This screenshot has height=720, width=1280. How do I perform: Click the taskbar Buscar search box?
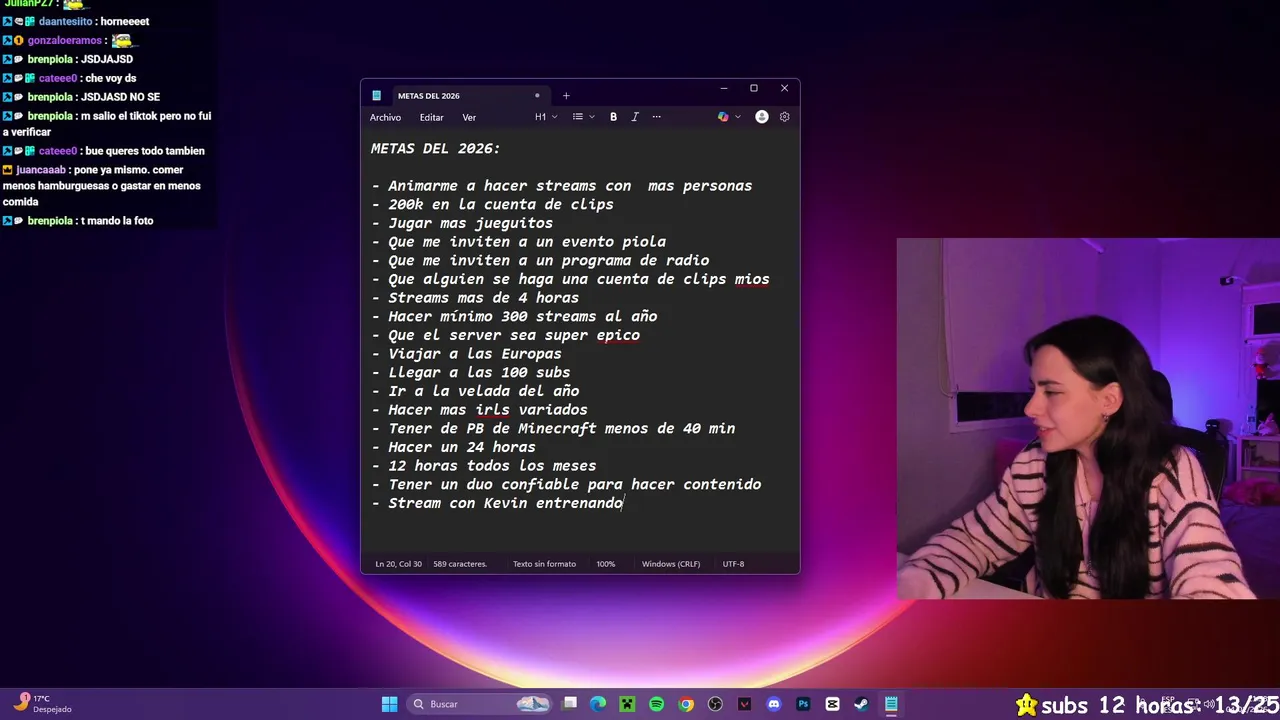pos(480,704)
